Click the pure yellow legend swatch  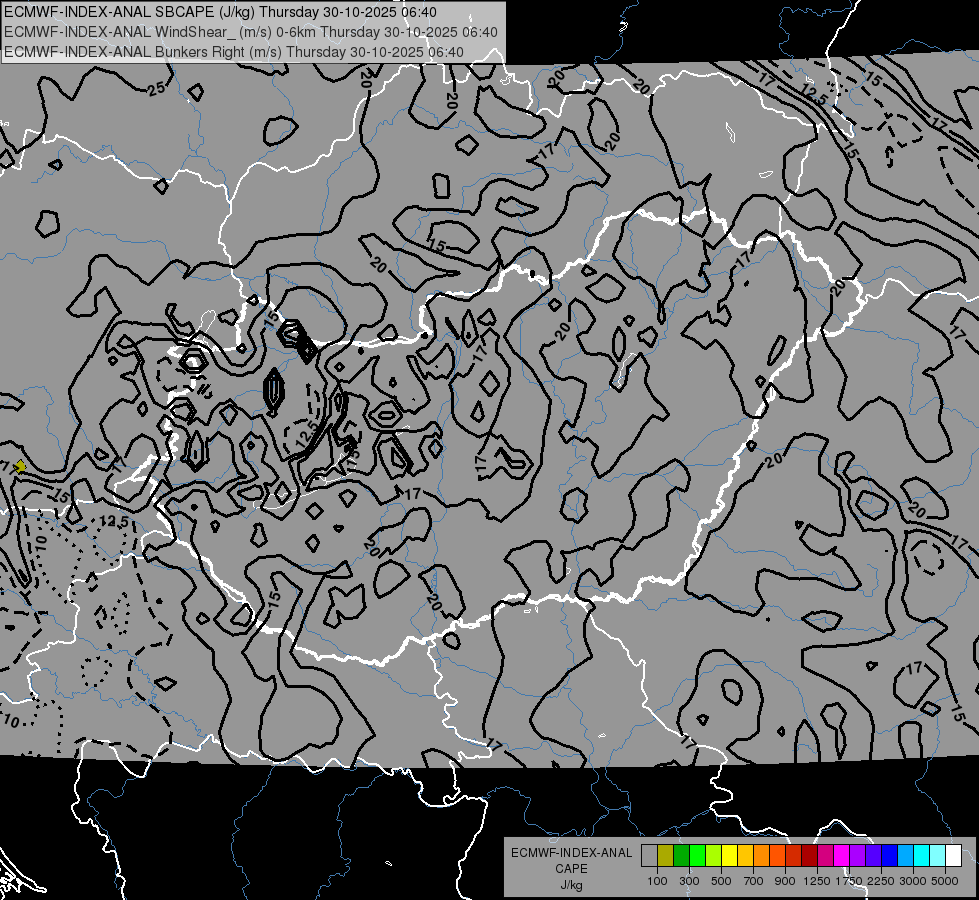[x=730, y=855]
